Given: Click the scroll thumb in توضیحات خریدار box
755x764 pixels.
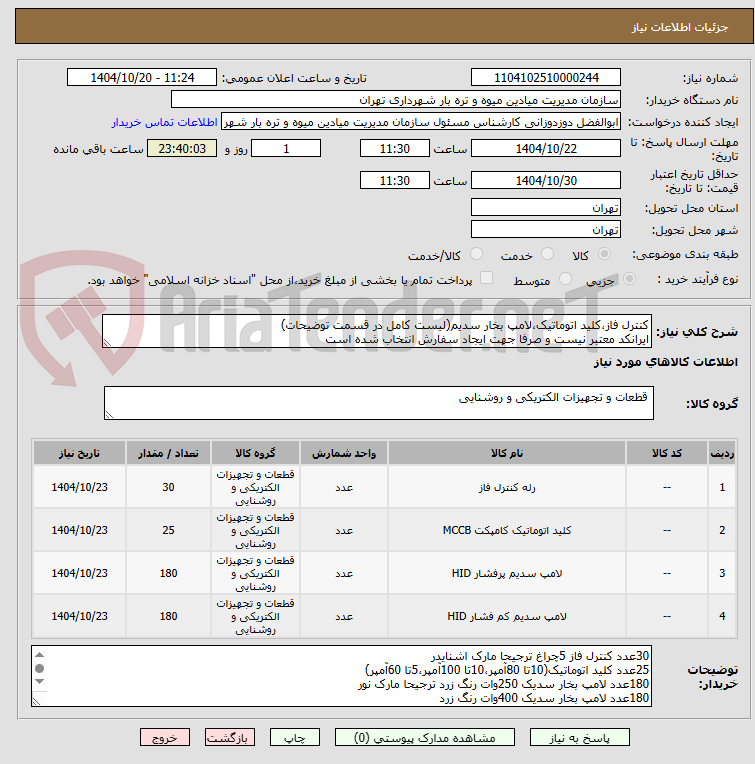Looking at the screenshot, I should tap(40, 668).
